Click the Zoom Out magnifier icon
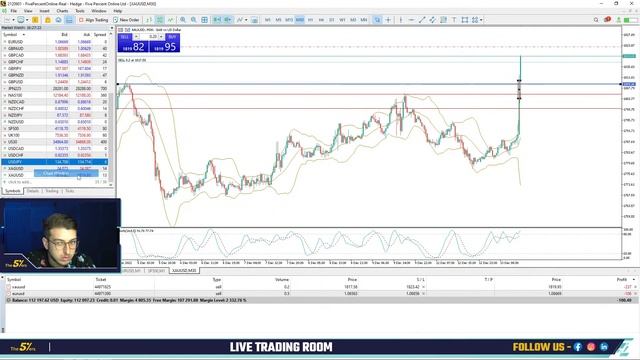 pyautogui.click(x=193, y=20)
